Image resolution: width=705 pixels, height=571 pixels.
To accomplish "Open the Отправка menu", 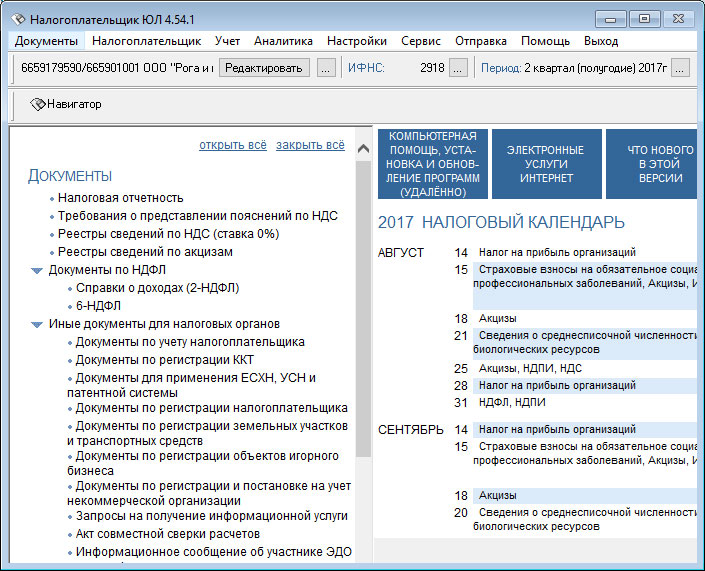I will [481, 41].
